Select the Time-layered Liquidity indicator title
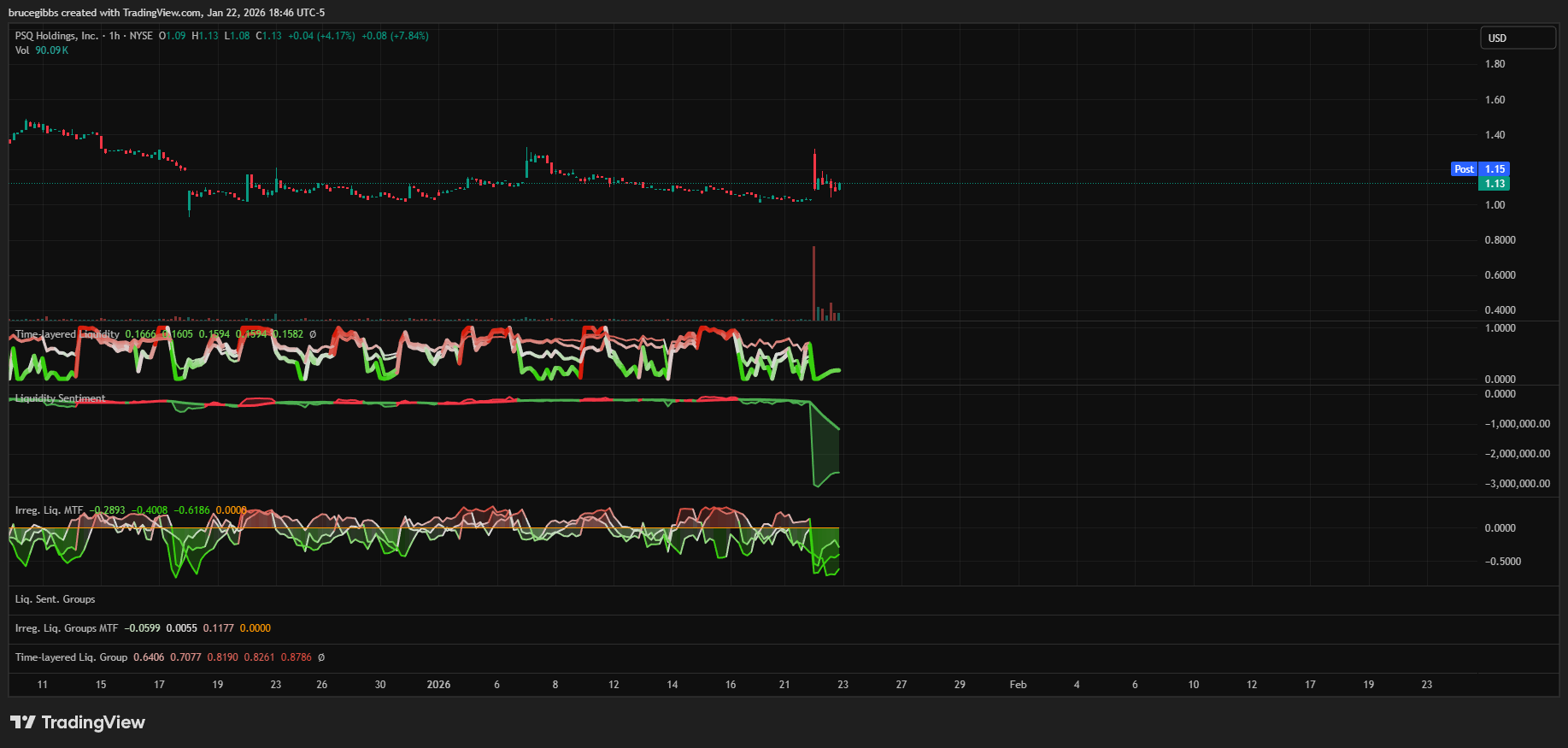1568x748 pixels. click(x=67, y=334)
